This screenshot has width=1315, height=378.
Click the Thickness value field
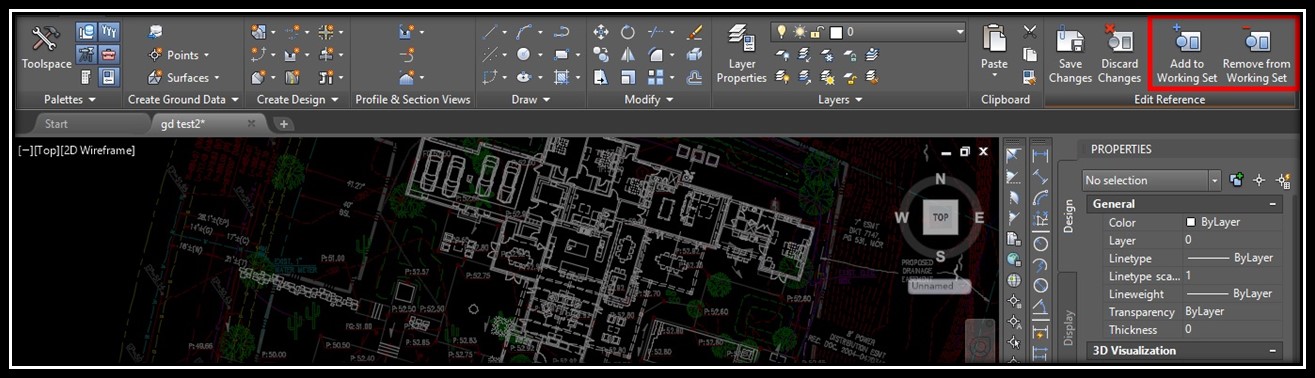(x=1233, y=329)
